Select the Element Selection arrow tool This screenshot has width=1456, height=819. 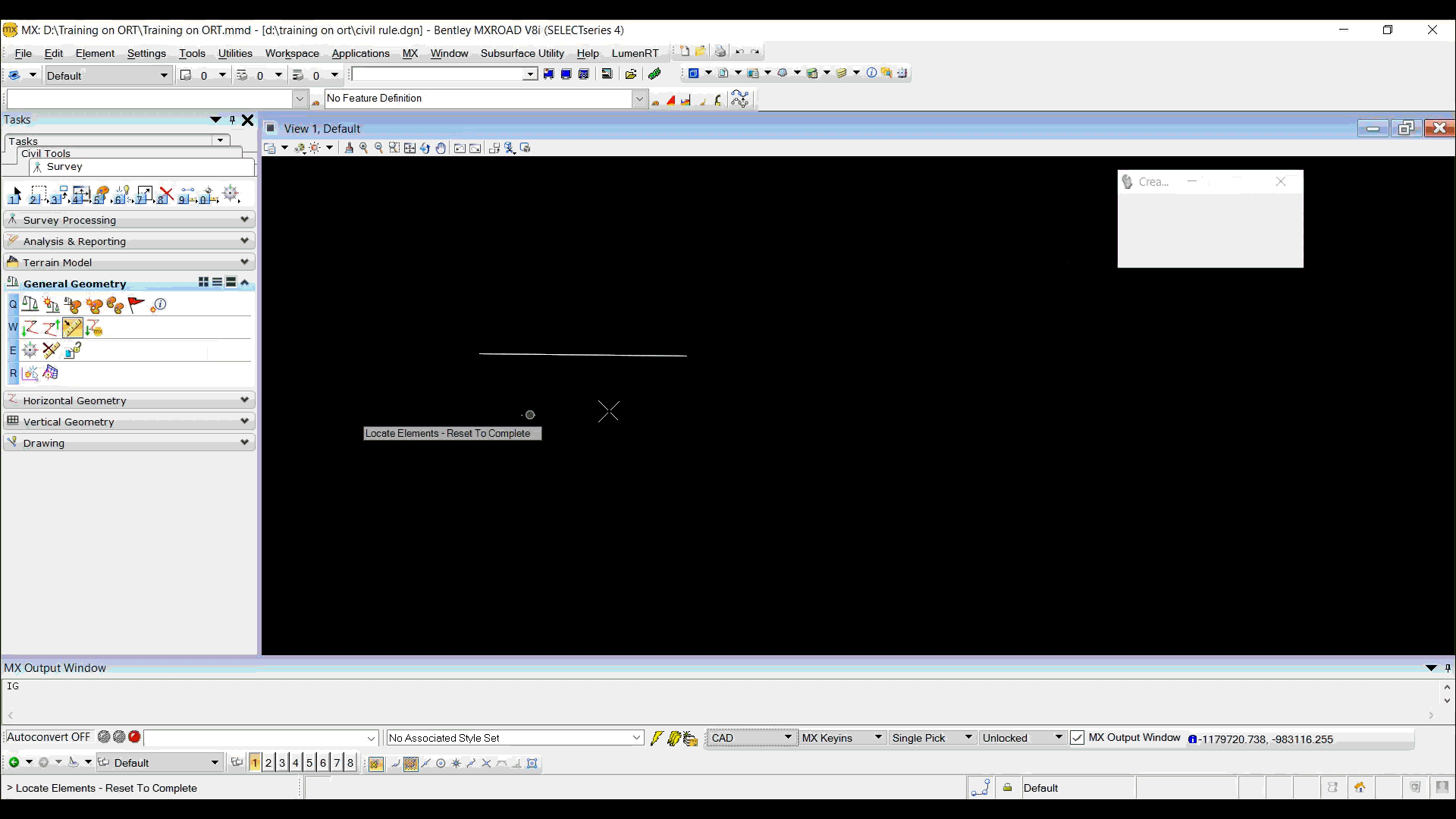(x=16, y=195)
